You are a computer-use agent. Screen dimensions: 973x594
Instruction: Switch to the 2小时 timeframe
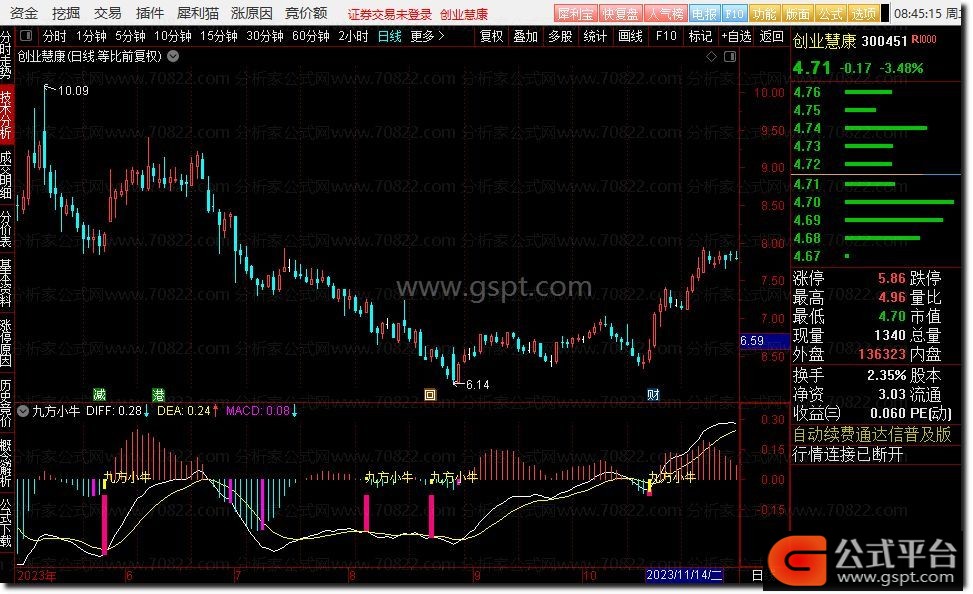[354, 36]
